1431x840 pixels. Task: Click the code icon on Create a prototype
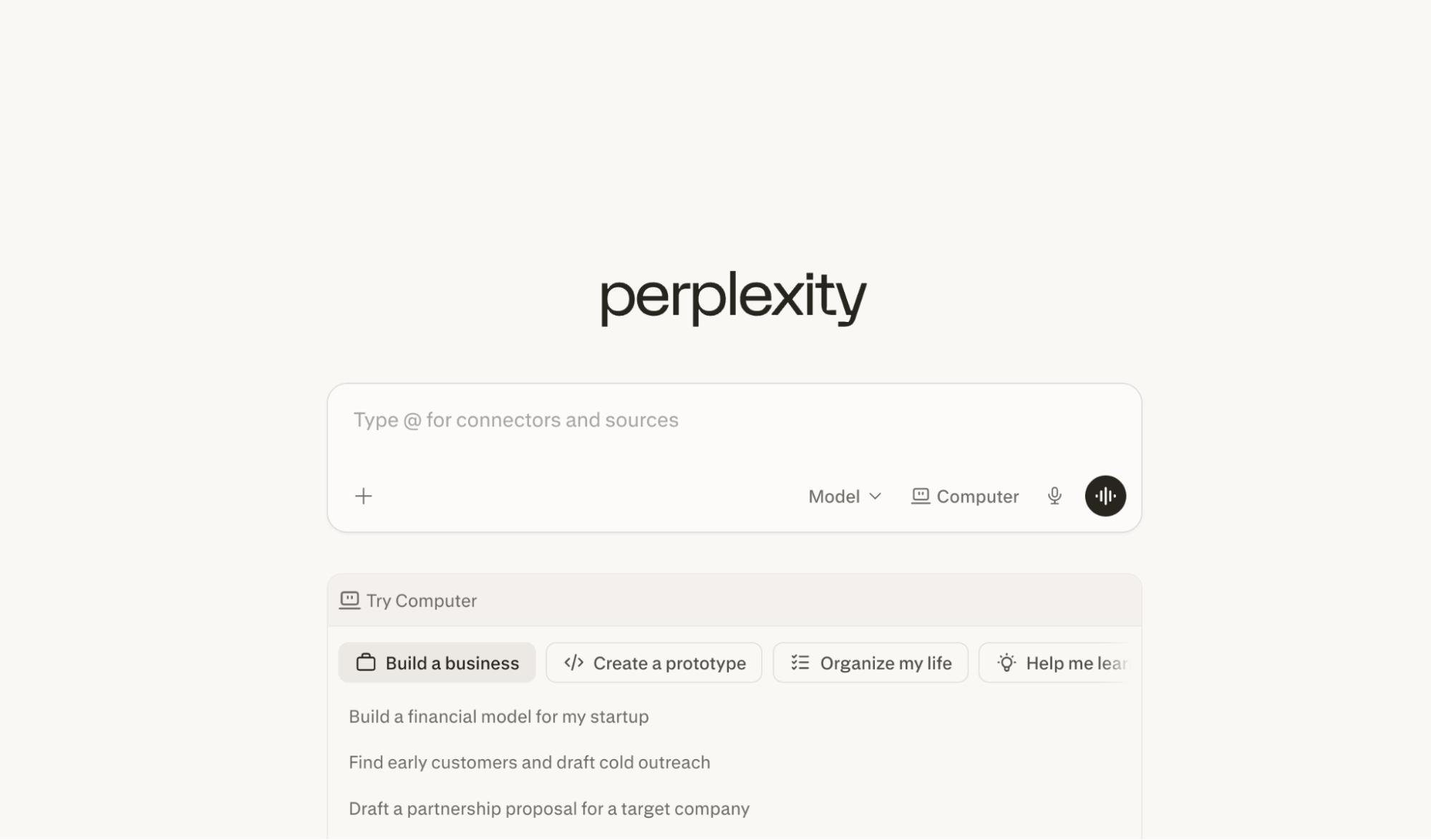pos(573,663)
